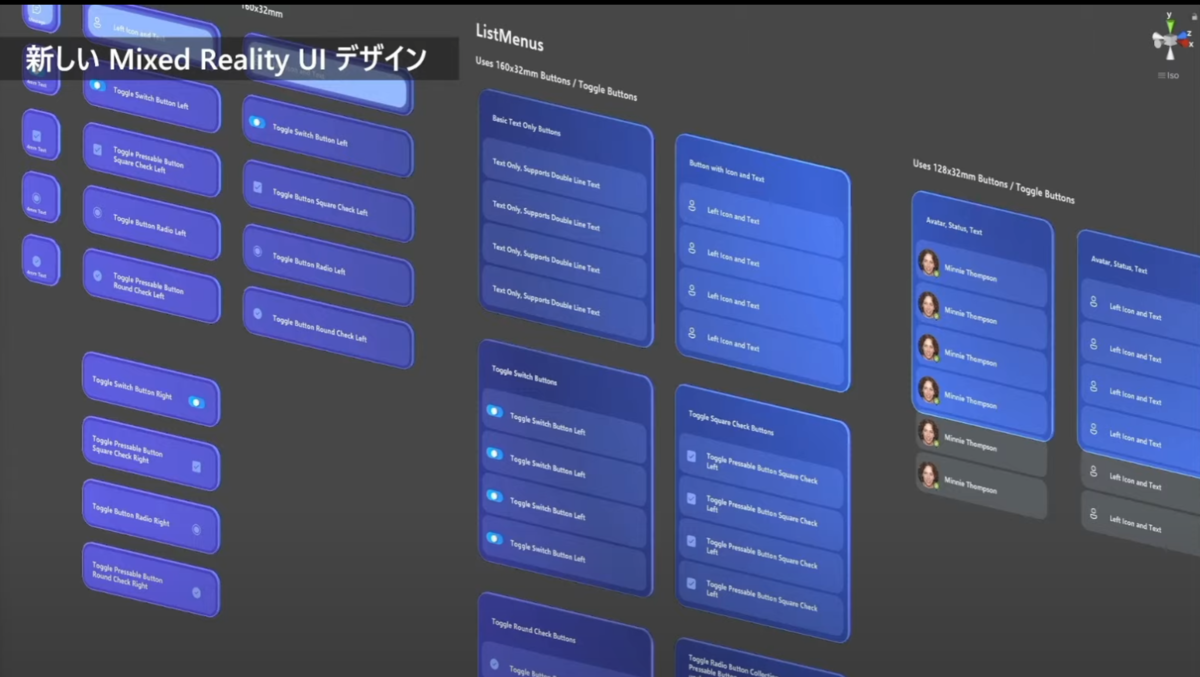Select radio on Toggle Button Radio Right

click(196, 529)
